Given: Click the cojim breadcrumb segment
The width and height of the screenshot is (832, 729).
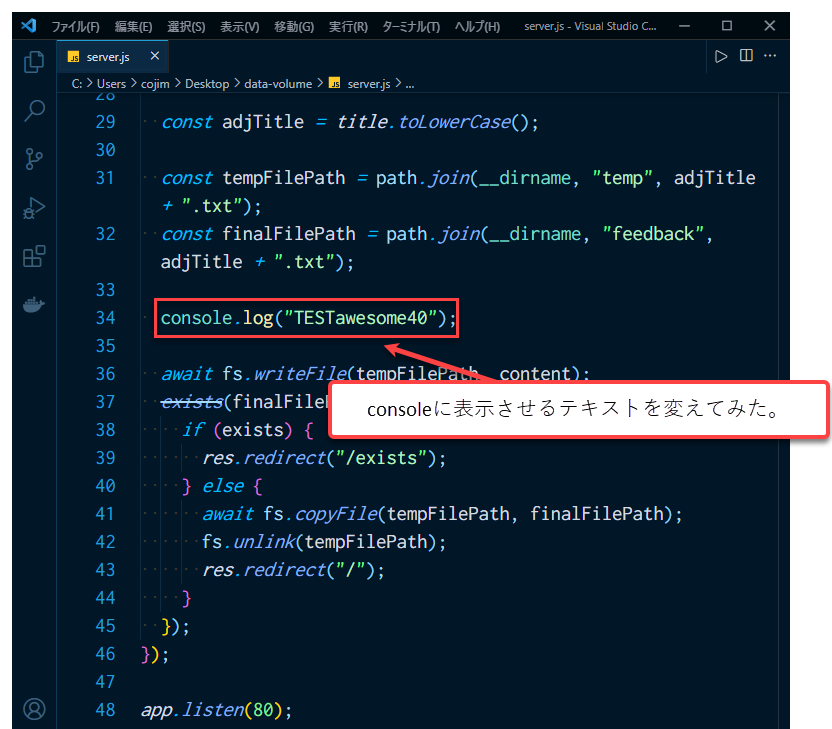Looking at the screenshot, I should coord(155,84).
